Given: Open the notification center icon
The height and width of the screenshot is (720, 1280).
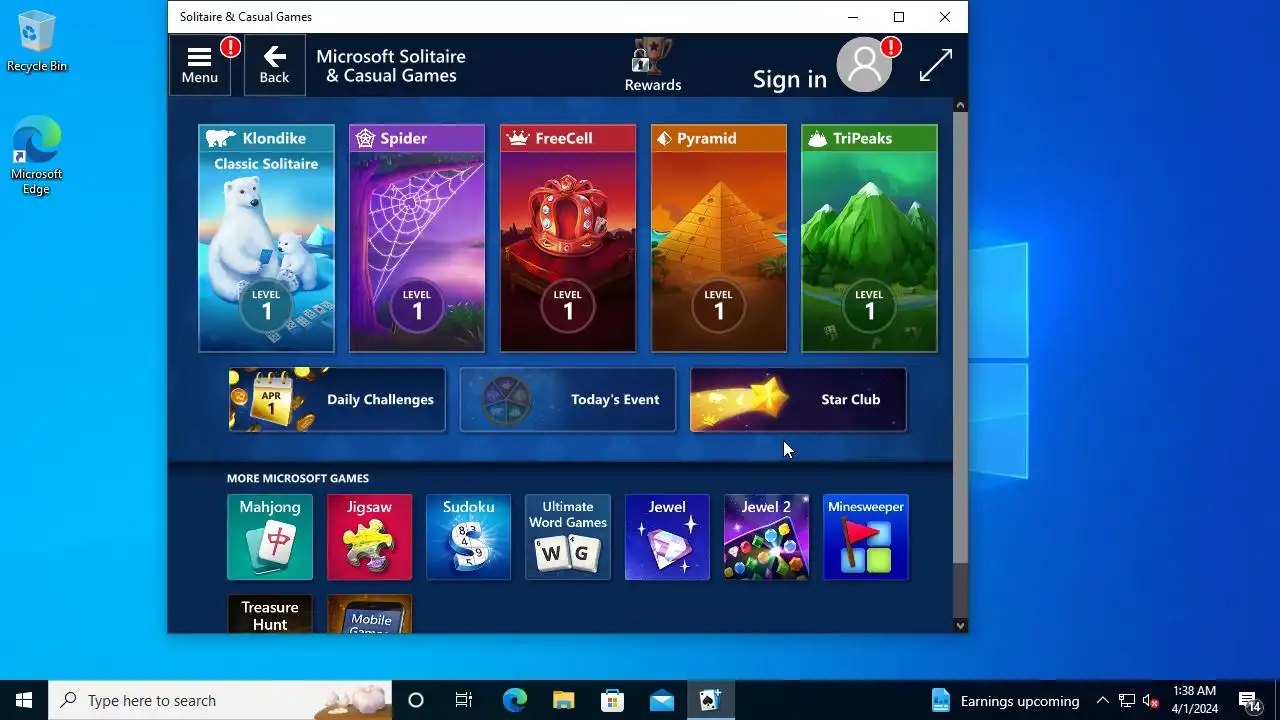Looking at the screenshot, I should click(1249, 701).
